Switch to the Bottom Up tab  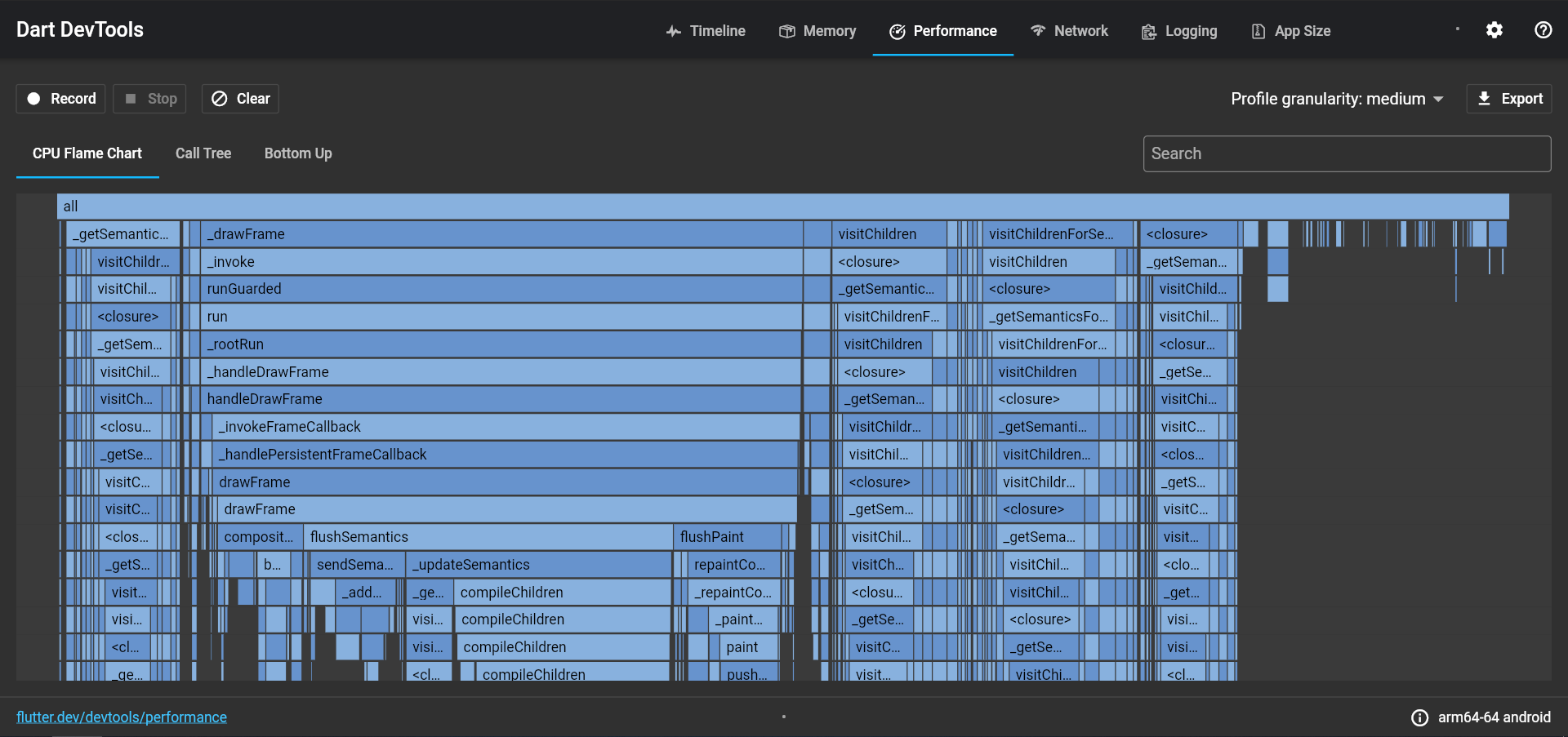tap(297, 153)
